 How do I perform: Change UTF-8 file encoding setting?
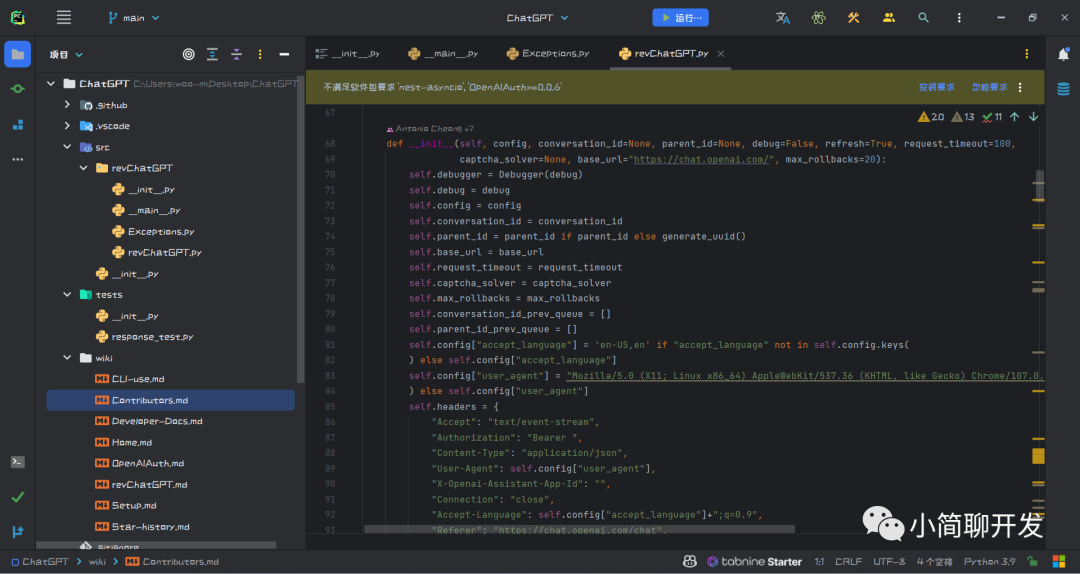(889, 562)
